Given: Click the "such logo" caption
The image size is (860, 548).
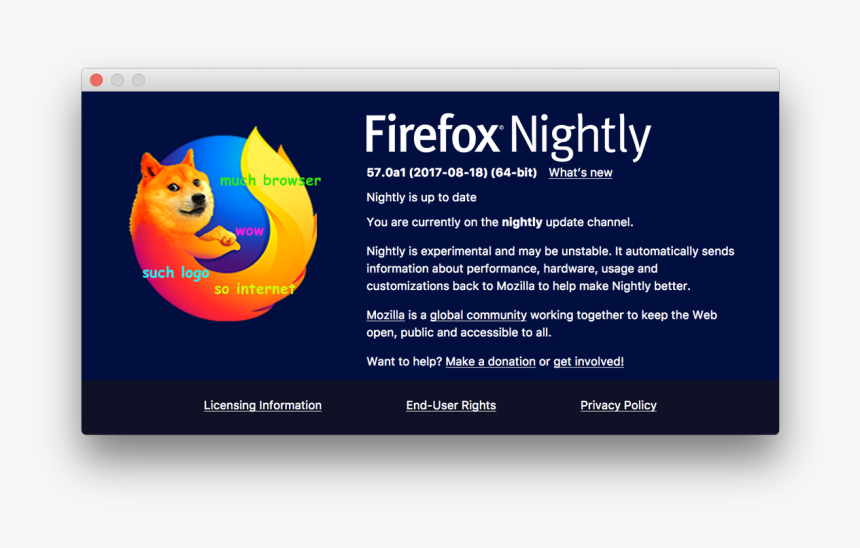Looking at the screenshot, I should pyautogui.click(x=176, y=273).
